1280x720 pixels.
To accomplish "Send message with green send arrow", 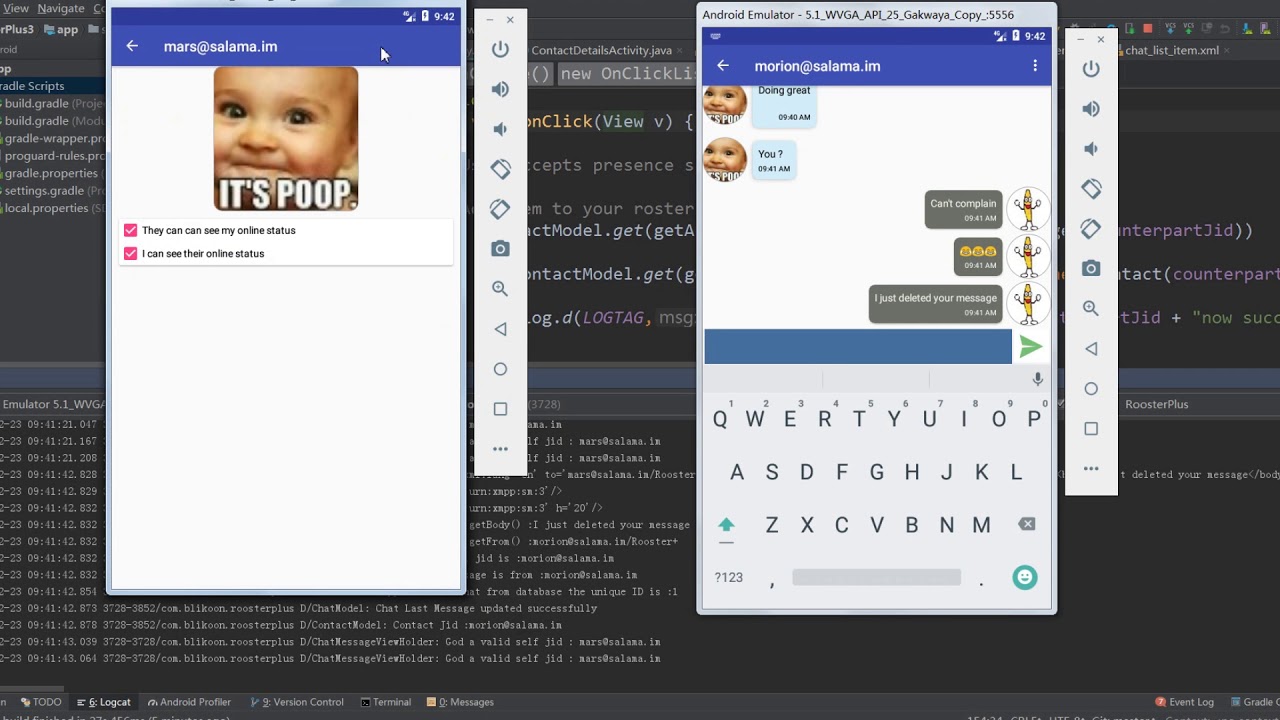I will click(x=1030, y=347).
